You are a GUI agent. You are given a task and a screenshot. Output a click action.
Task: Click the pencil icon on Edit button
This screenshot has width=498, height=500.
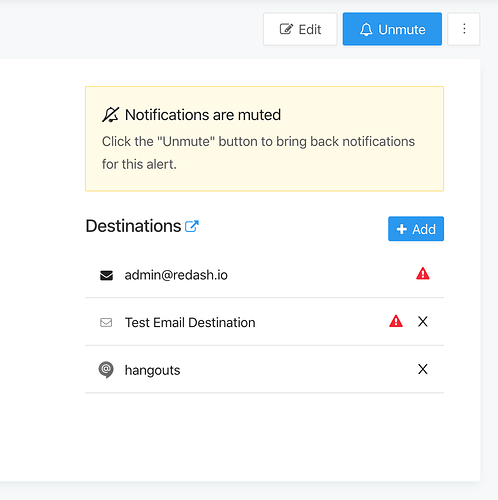(x=286, y=29)
